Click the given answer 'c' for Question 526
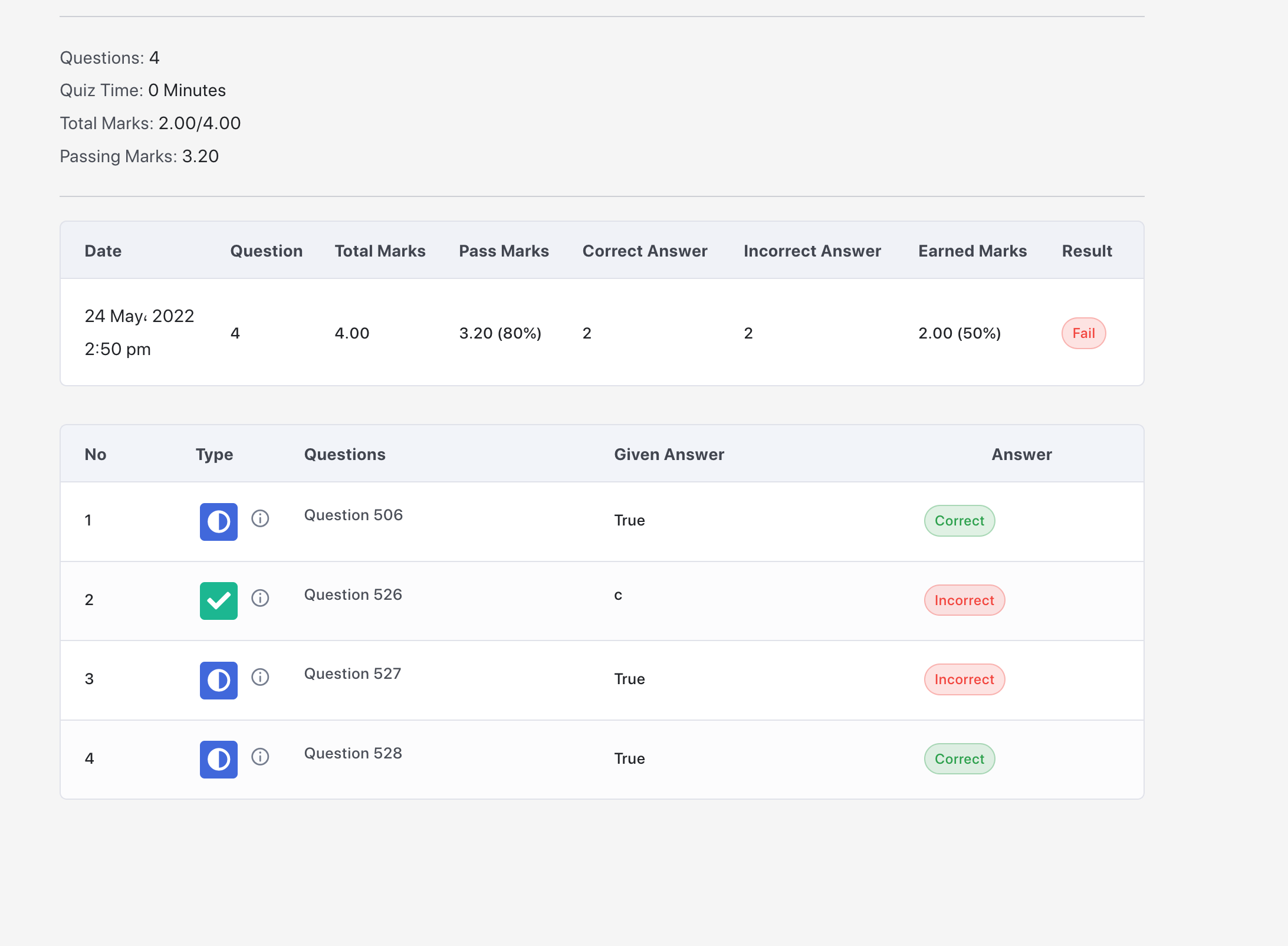1288x946 pixels. 618,595
